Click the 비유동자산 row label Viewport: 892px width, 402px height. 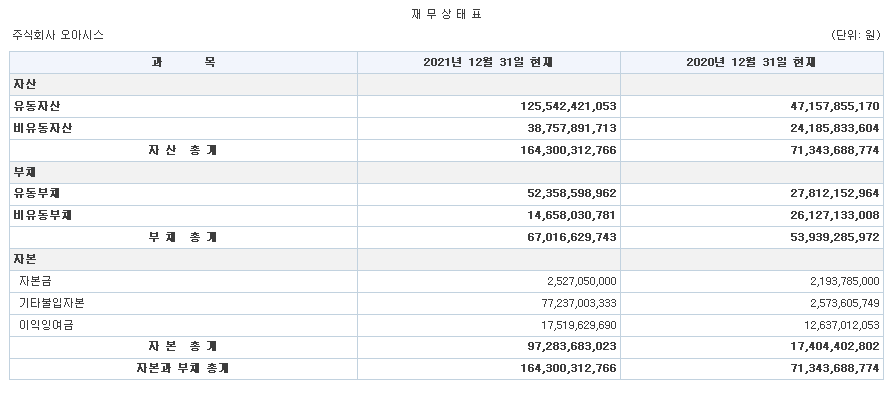43,129
